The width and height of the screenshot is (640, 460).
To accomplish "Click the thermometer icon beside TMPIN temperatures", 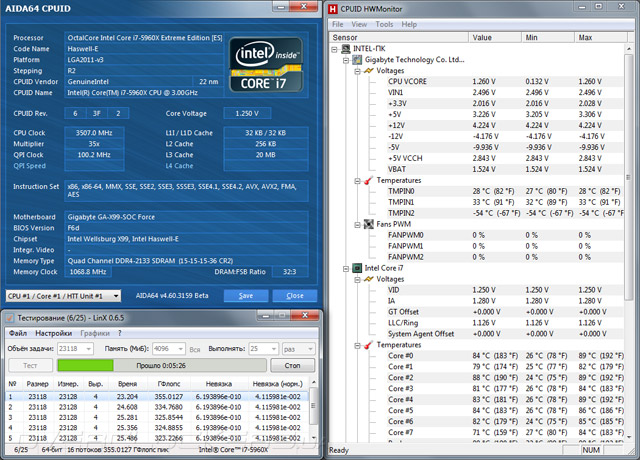I will point(369,180).
